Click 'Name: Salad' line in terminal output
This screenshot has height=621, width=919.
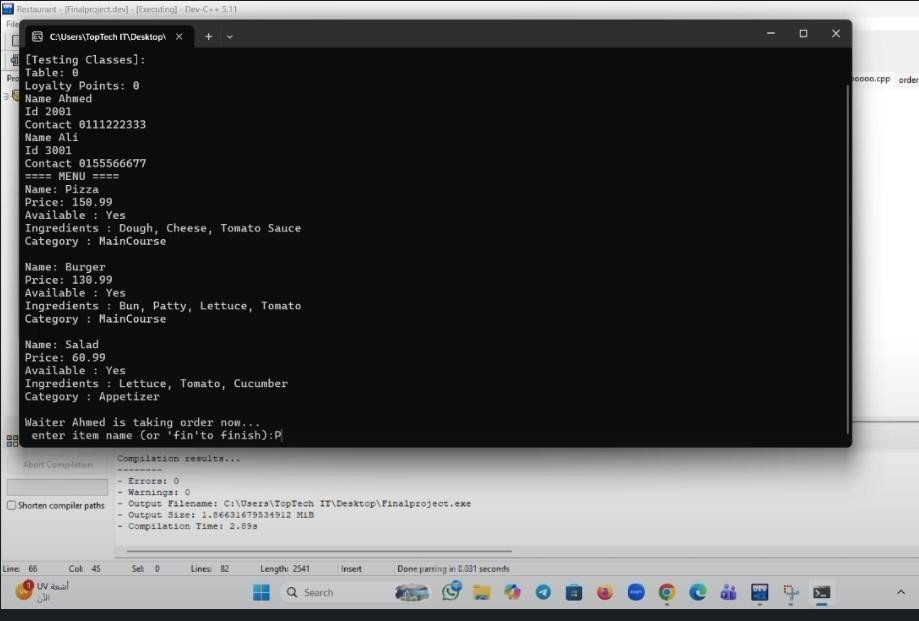[x=62, y=344]
